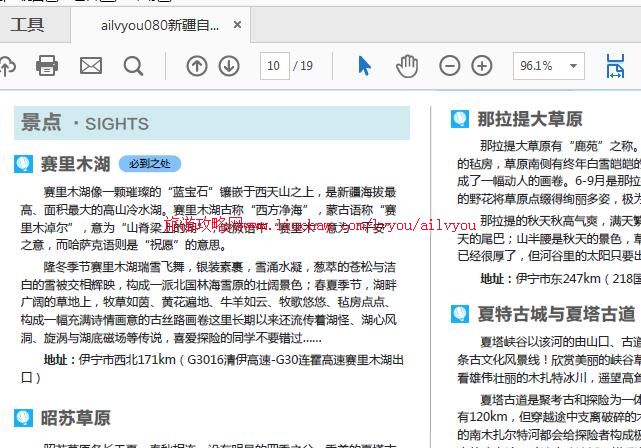Viewport: 641px width, 448px height.
Task: Click the page number field showing 10
Action: point(274,66)
